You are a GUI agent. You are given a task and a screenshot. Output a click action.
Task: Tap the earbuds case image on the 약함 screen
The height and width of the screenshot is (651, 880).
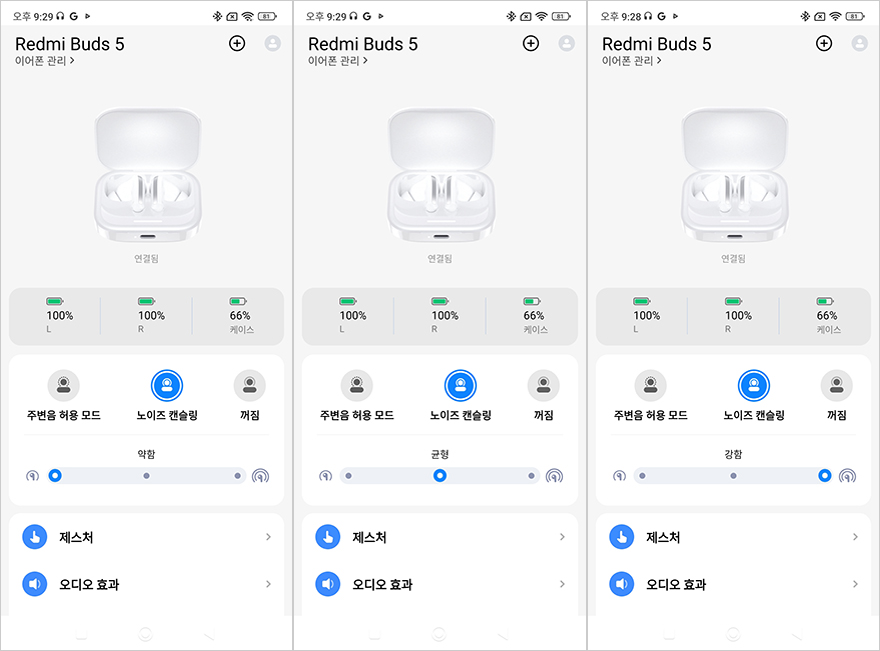tap(148, 175)
